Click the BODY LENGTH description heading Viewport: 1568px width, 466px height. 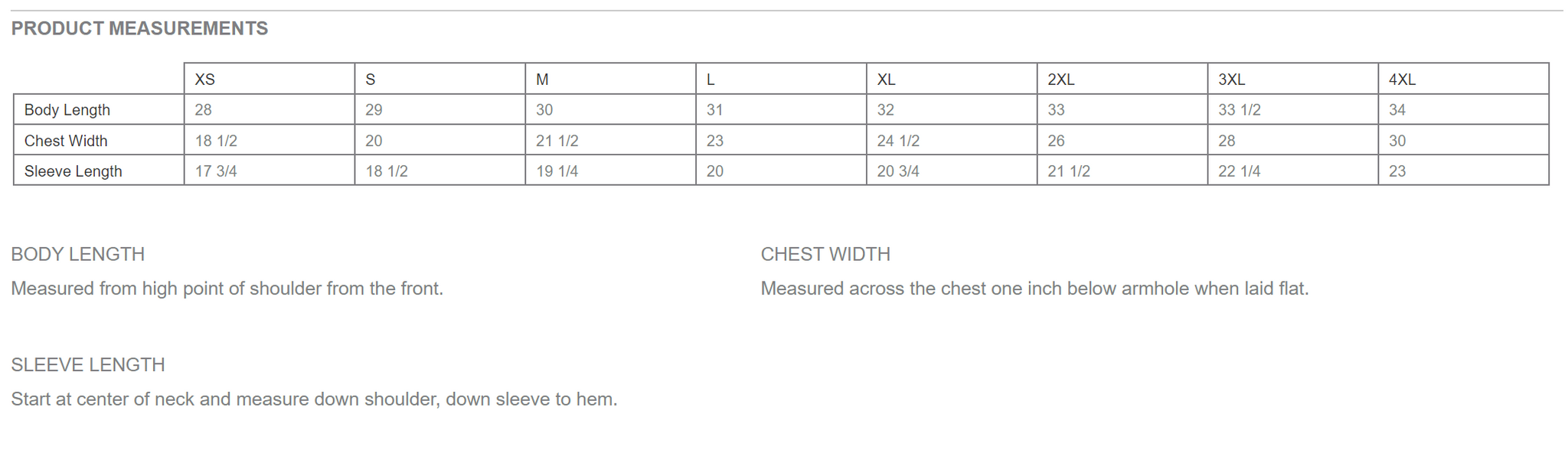point(78,254)
